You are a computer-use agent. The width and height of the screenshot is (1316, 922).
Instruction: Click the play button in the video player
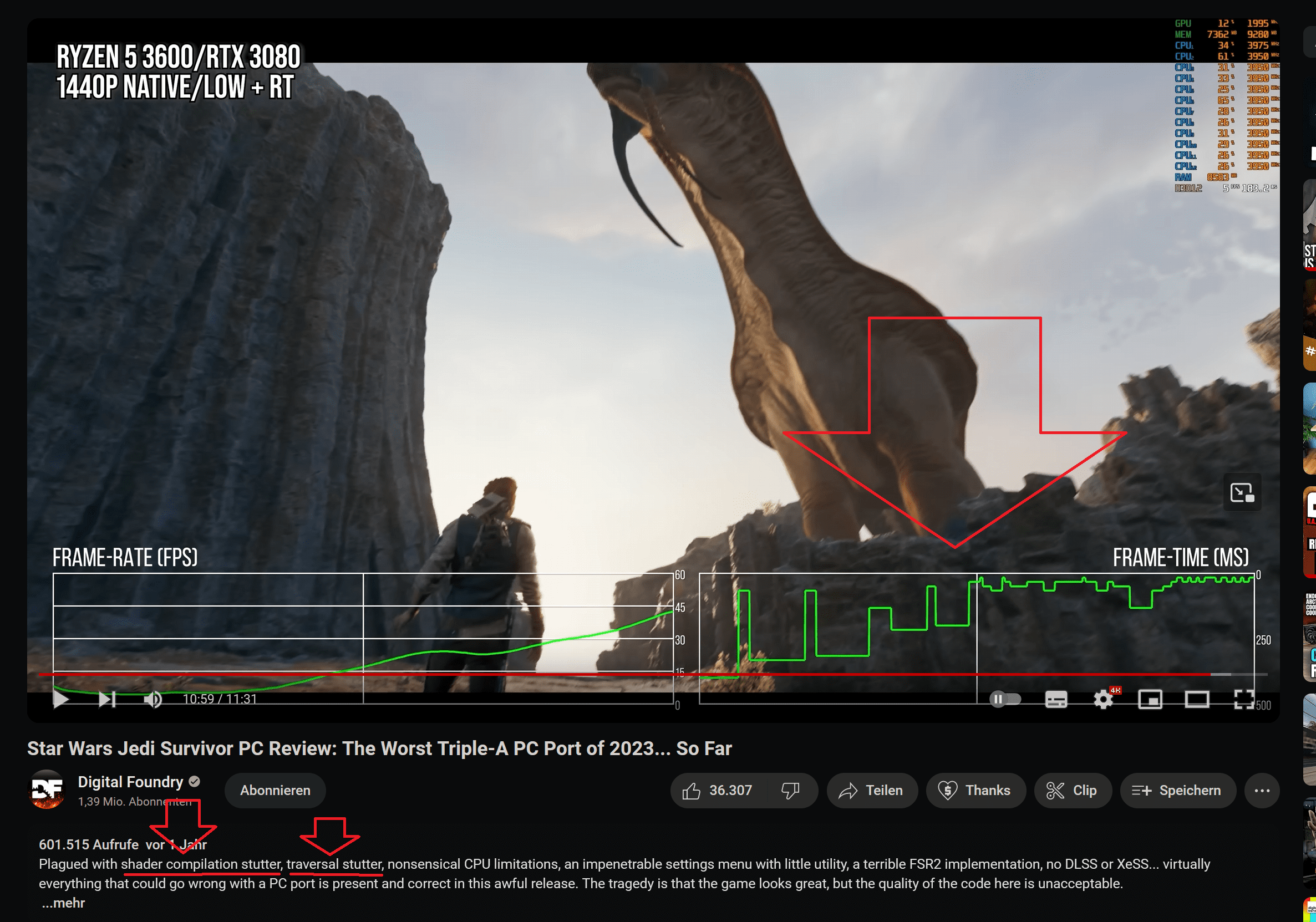[x=61, y=699]
